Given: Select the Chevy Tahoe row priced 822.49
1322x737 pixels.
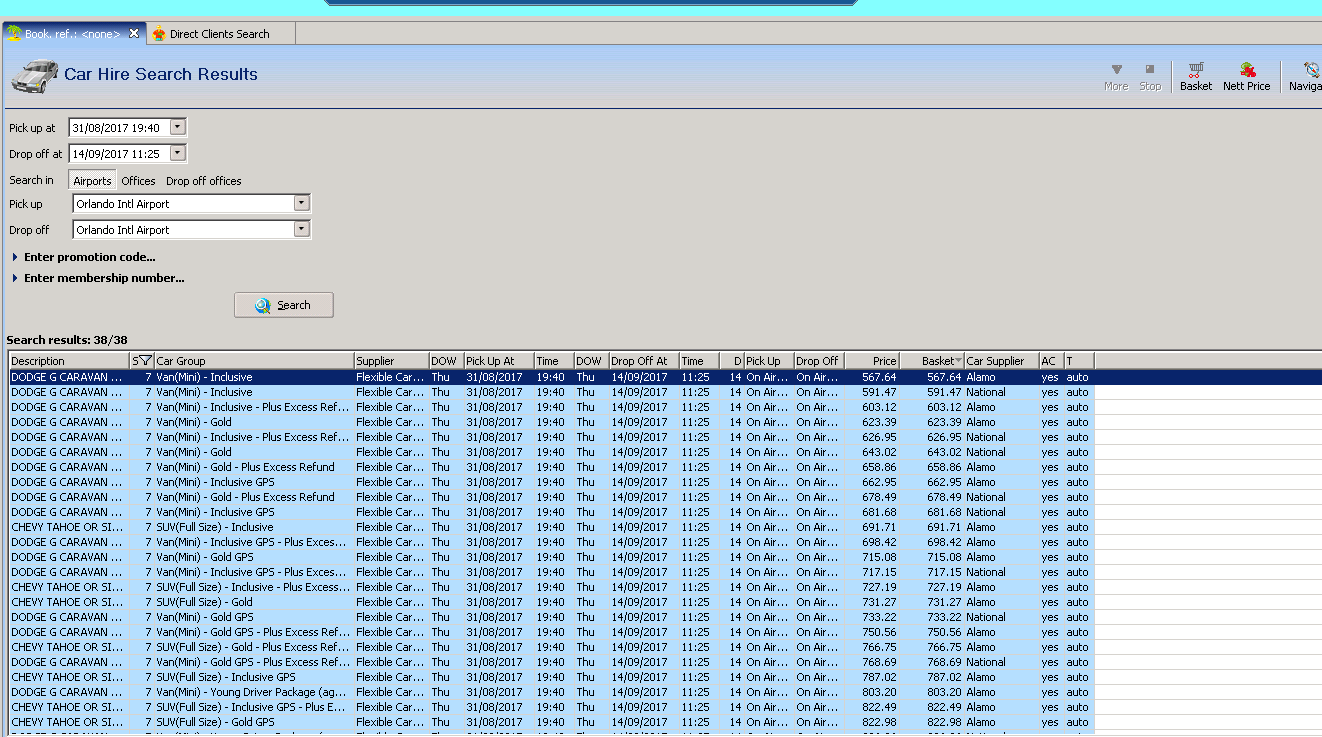Looking at the screenshot, I should tap(551, 707).
